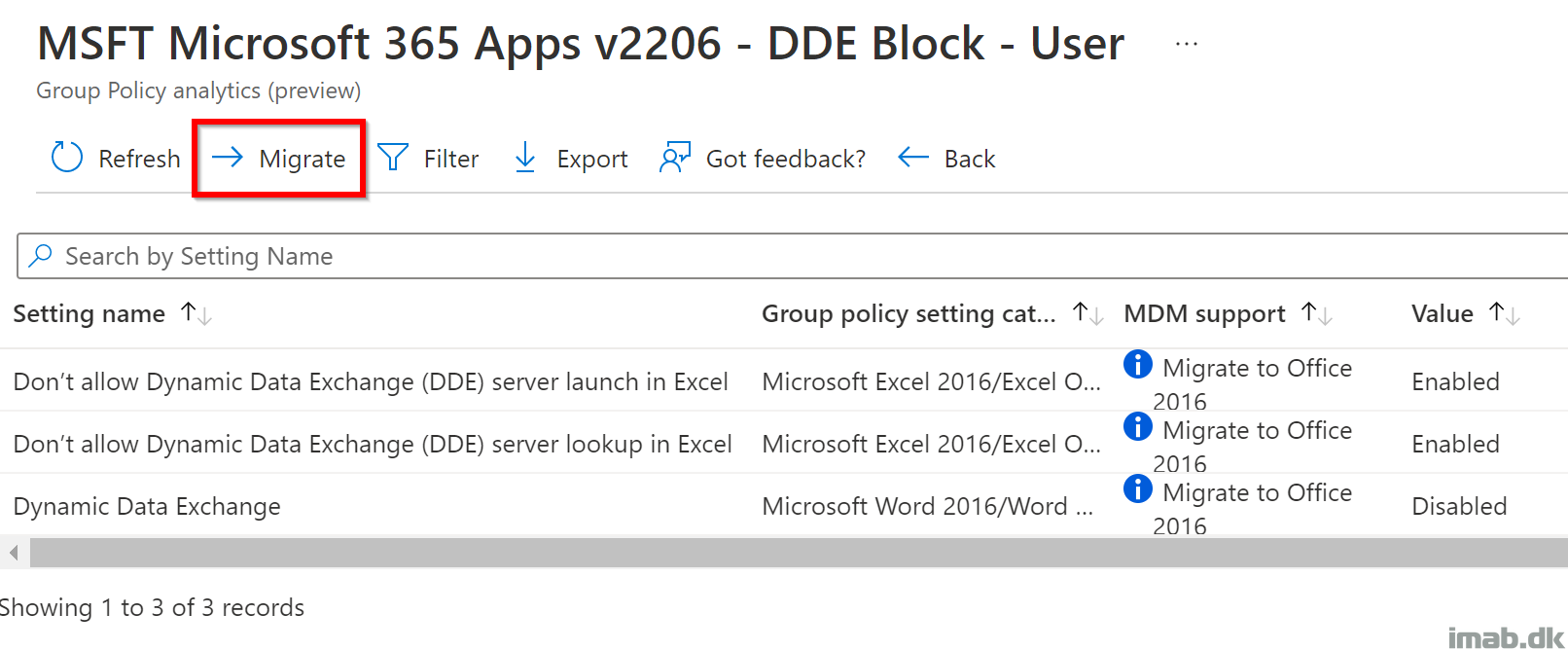Click info icon for DDE server lookup row
Image resolution: width=1568 pixels, height=650 pixels.
tap(1138, 427)
